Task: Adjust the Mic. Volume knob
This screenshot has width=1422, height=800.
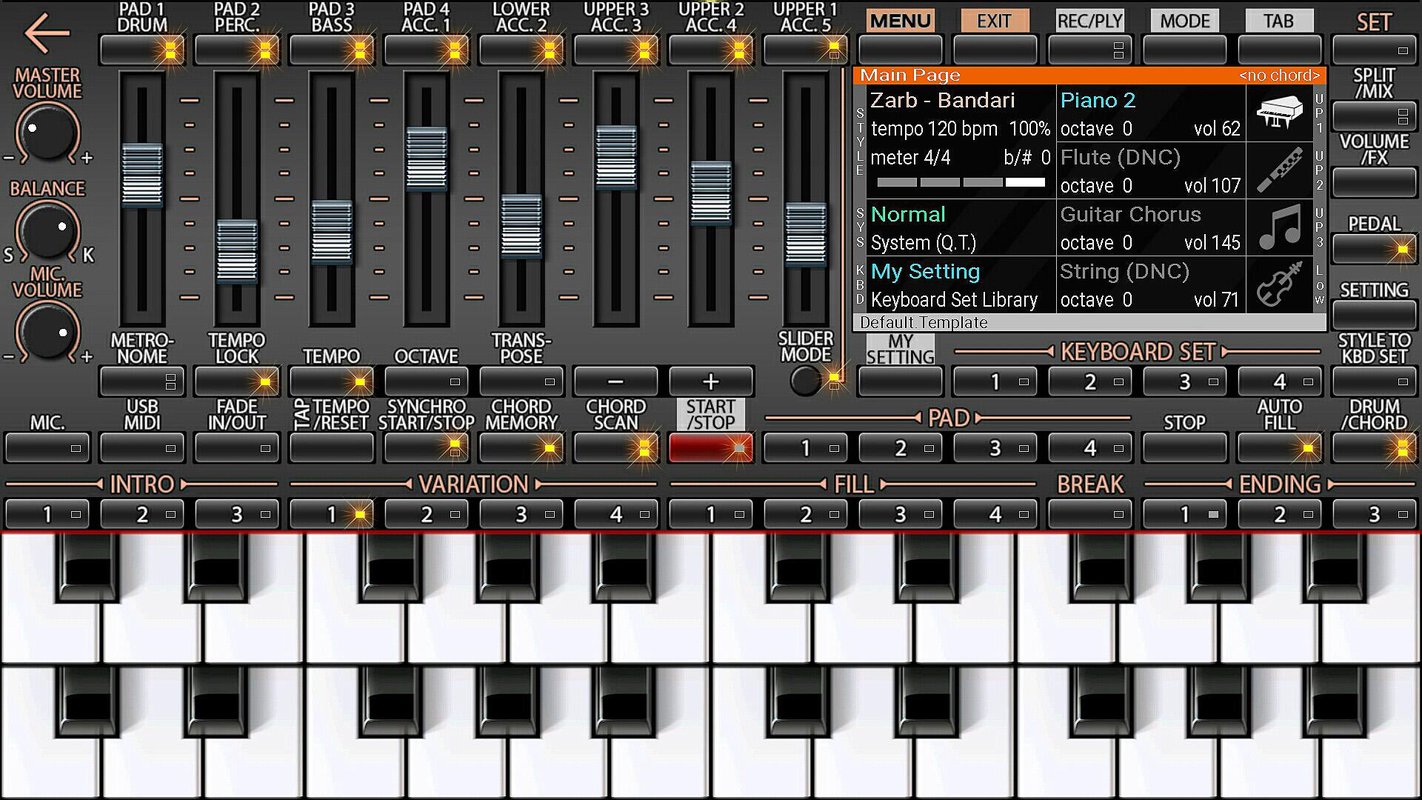Action: (x=47, y=332)
